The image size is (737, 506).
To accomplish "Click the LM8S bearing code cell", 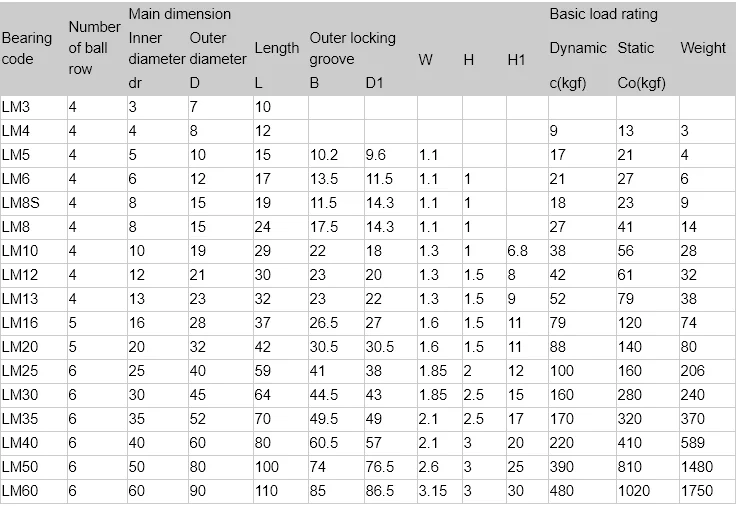I will (x=20, y=202).
